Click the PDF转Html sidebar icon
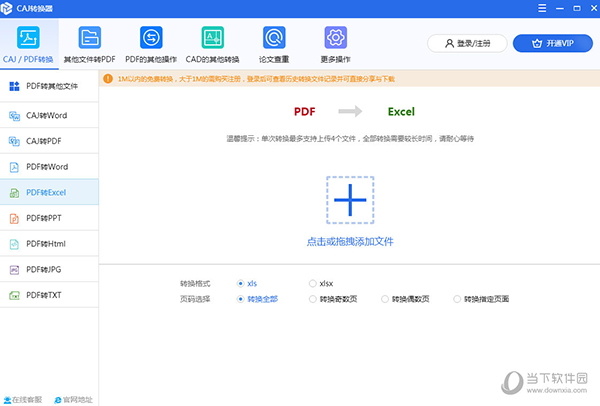The image size is (600, 406). 14,244
